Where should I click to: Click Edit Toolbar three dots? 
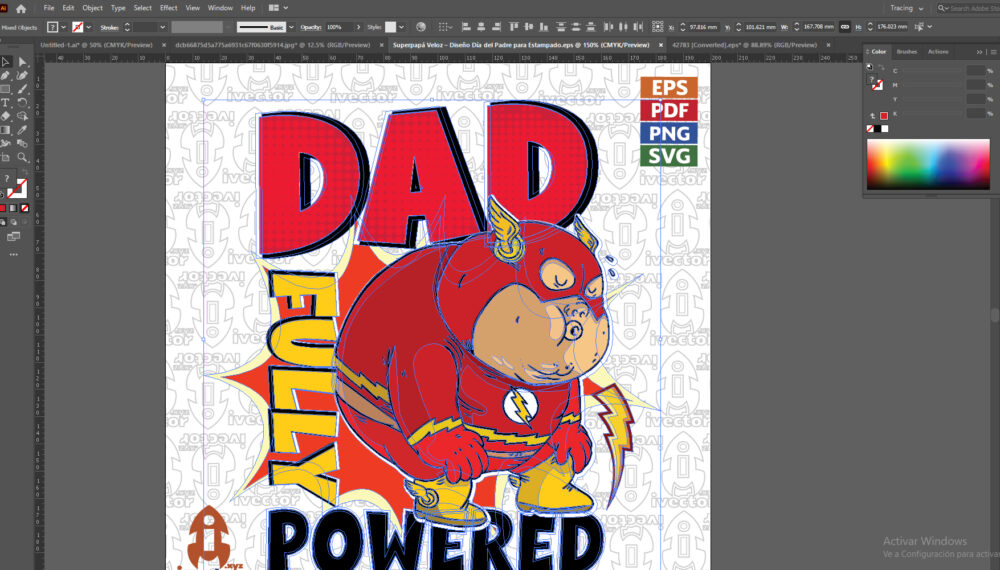pyautogui.click(x=13, y=254)
